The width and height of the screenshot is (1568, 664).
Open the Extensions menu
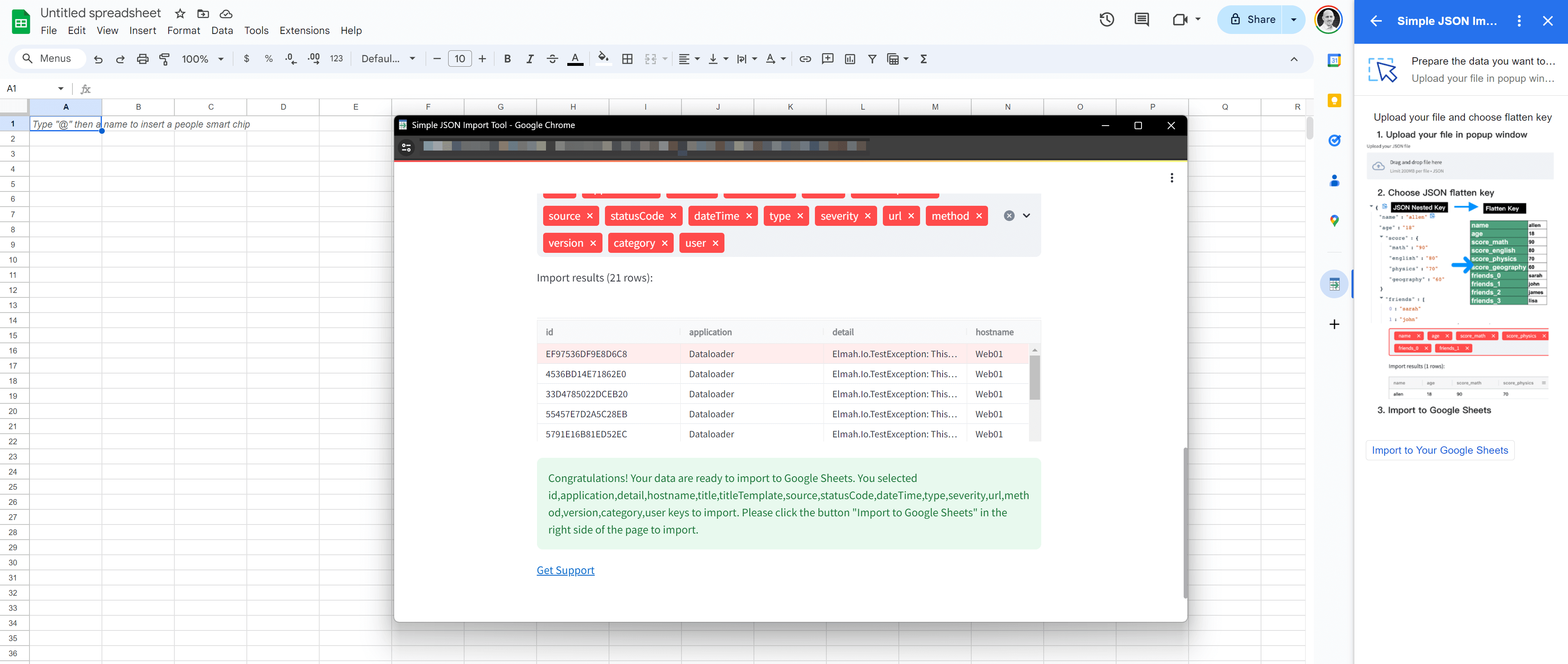305,30
